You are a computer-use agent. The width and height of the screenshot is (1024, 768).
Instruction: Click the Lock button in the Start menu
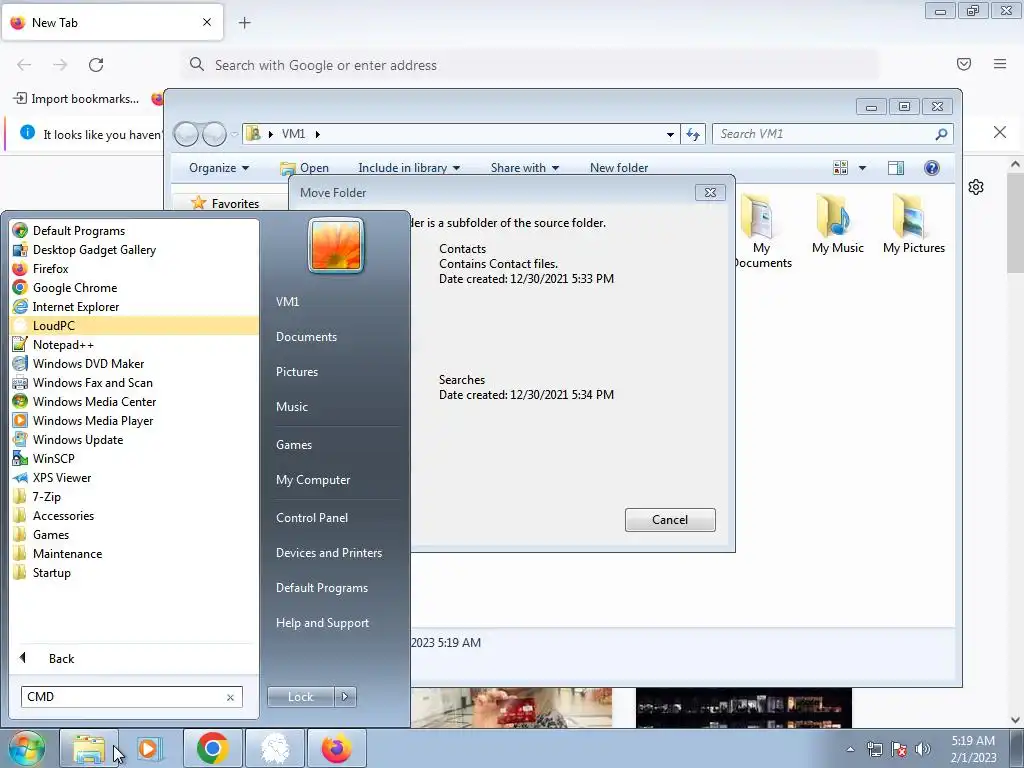pos(300,697)
